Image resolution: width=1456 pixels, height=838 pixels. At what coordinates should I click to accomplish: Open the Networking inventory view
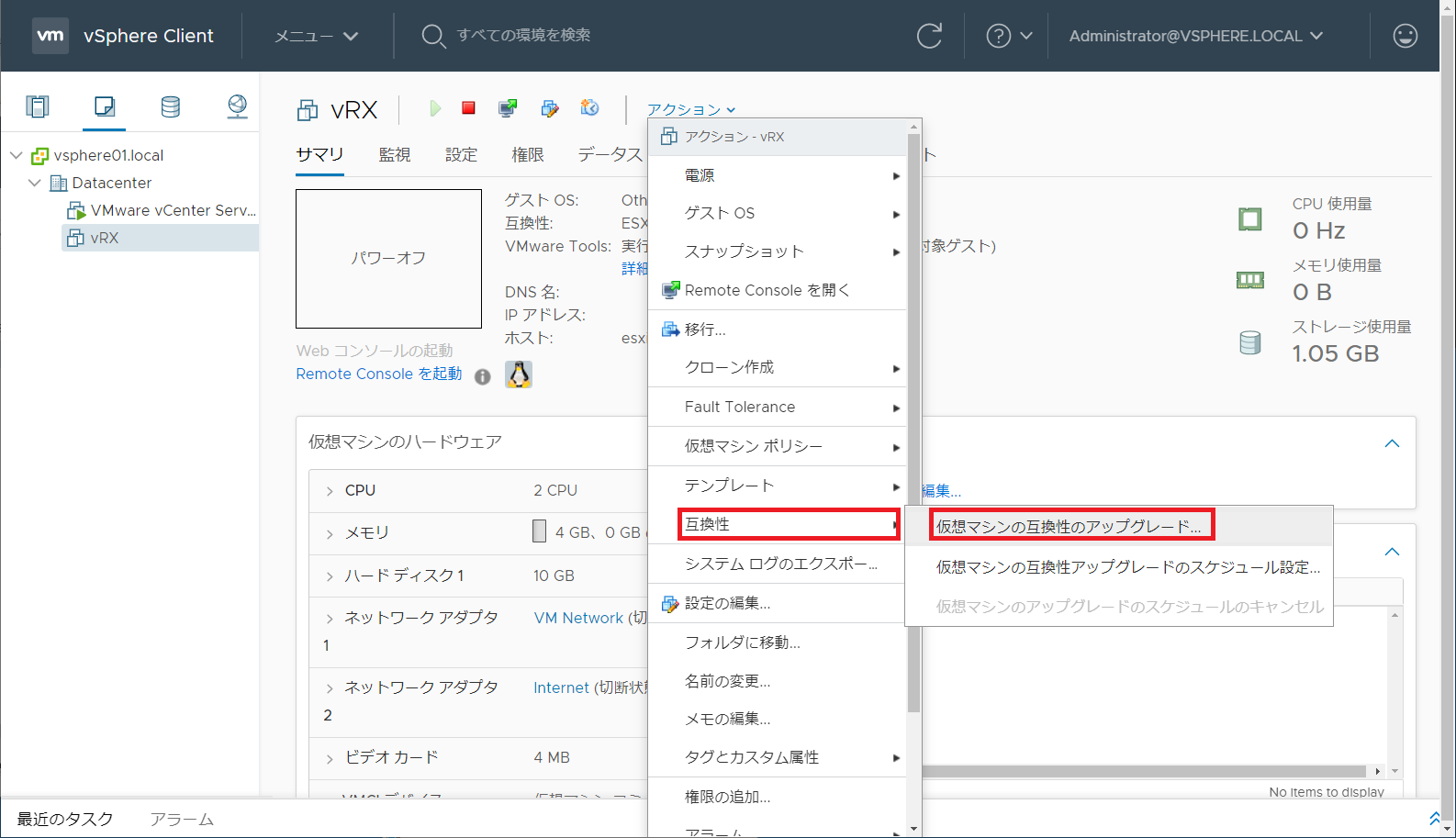(237, 106)
